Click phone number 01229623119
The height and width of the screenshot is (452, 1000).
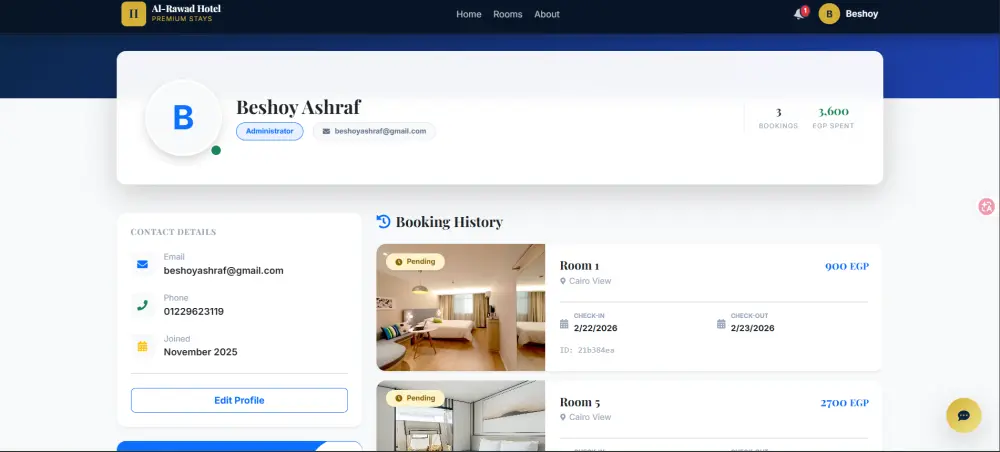194,312
